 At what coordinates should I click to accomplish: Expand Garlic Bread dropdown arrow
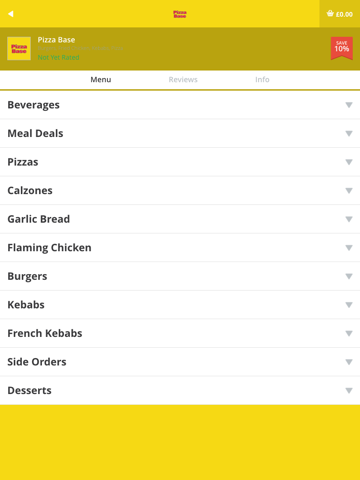(349, 219)
